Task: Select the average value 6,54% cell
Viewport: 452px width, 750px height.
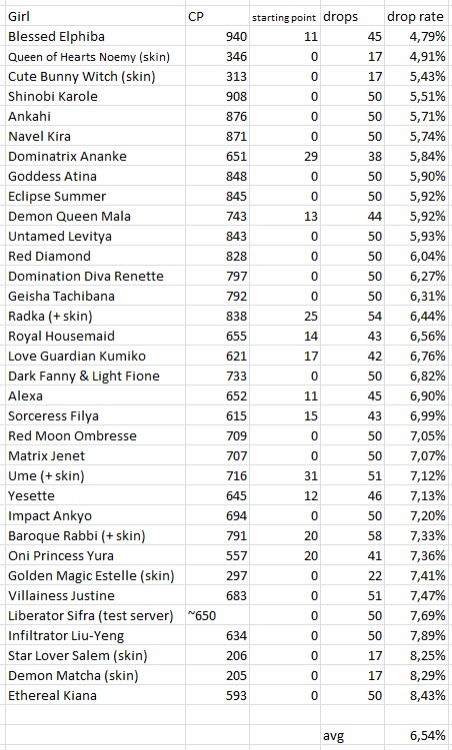Action: click(418, 736)
